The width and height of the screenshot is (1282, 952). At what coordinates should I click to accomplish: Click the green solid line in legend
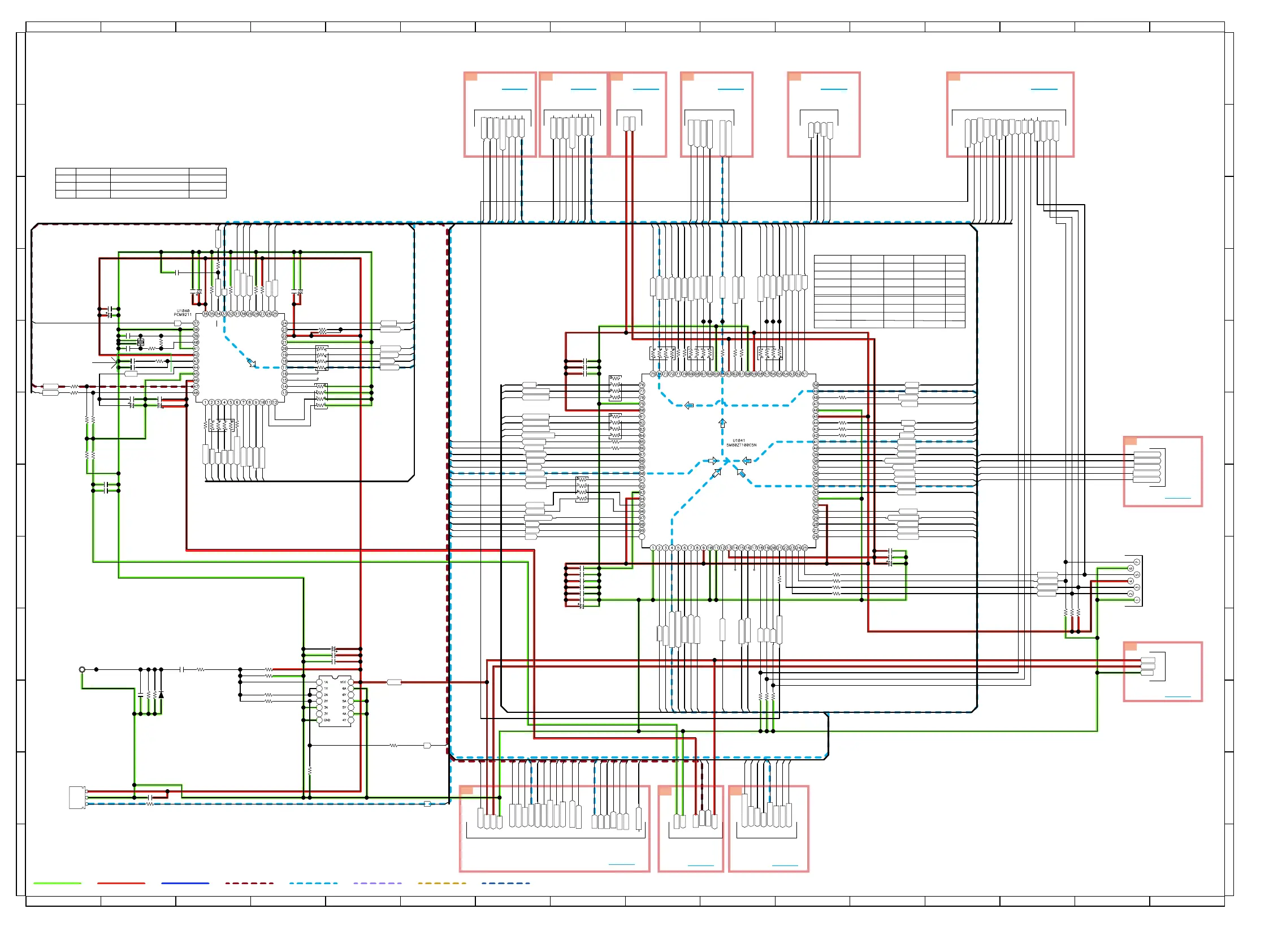tap(57, 884)
